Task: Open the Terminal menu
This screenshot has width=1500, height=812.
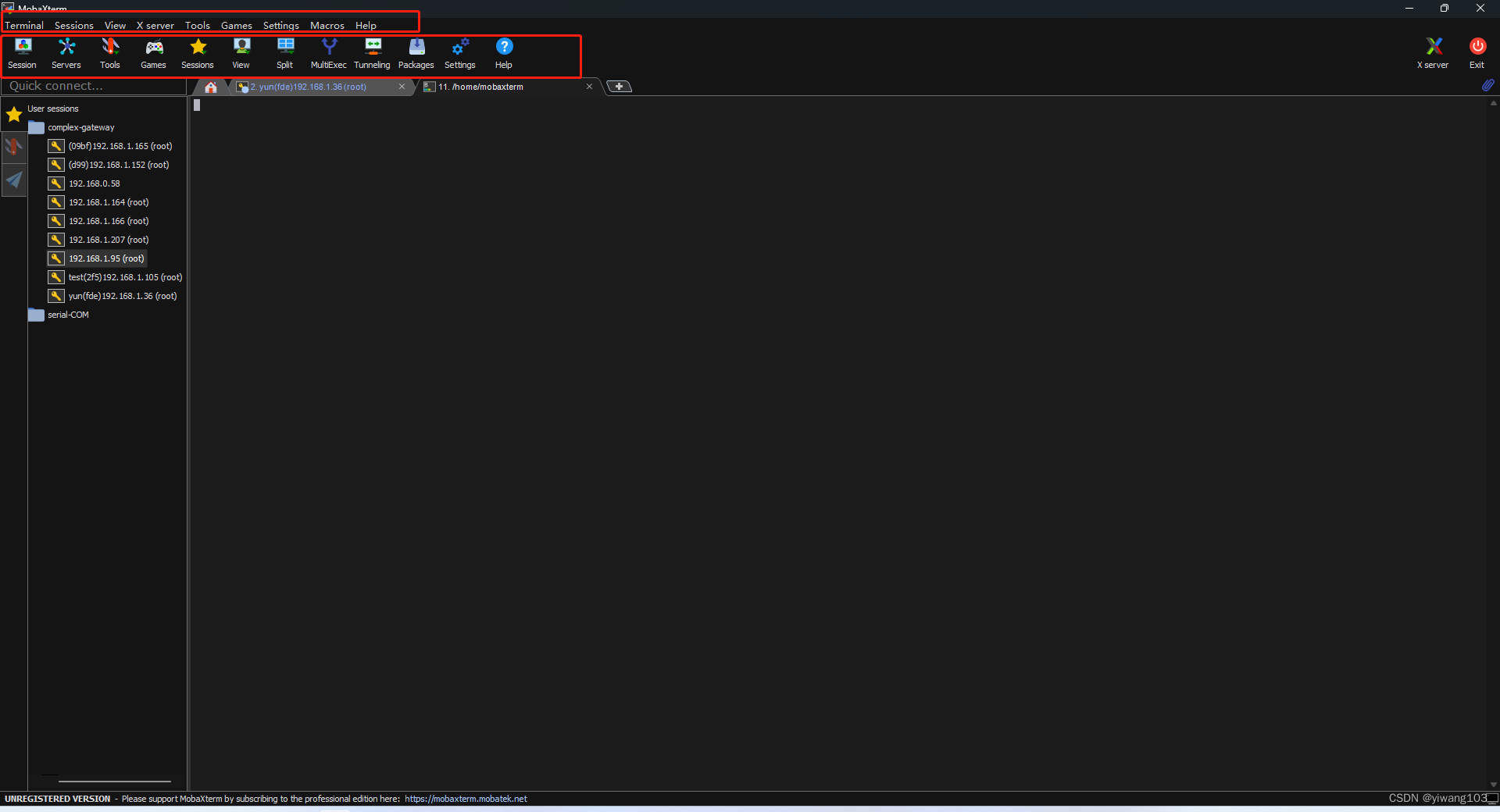Action: point(24,26)
